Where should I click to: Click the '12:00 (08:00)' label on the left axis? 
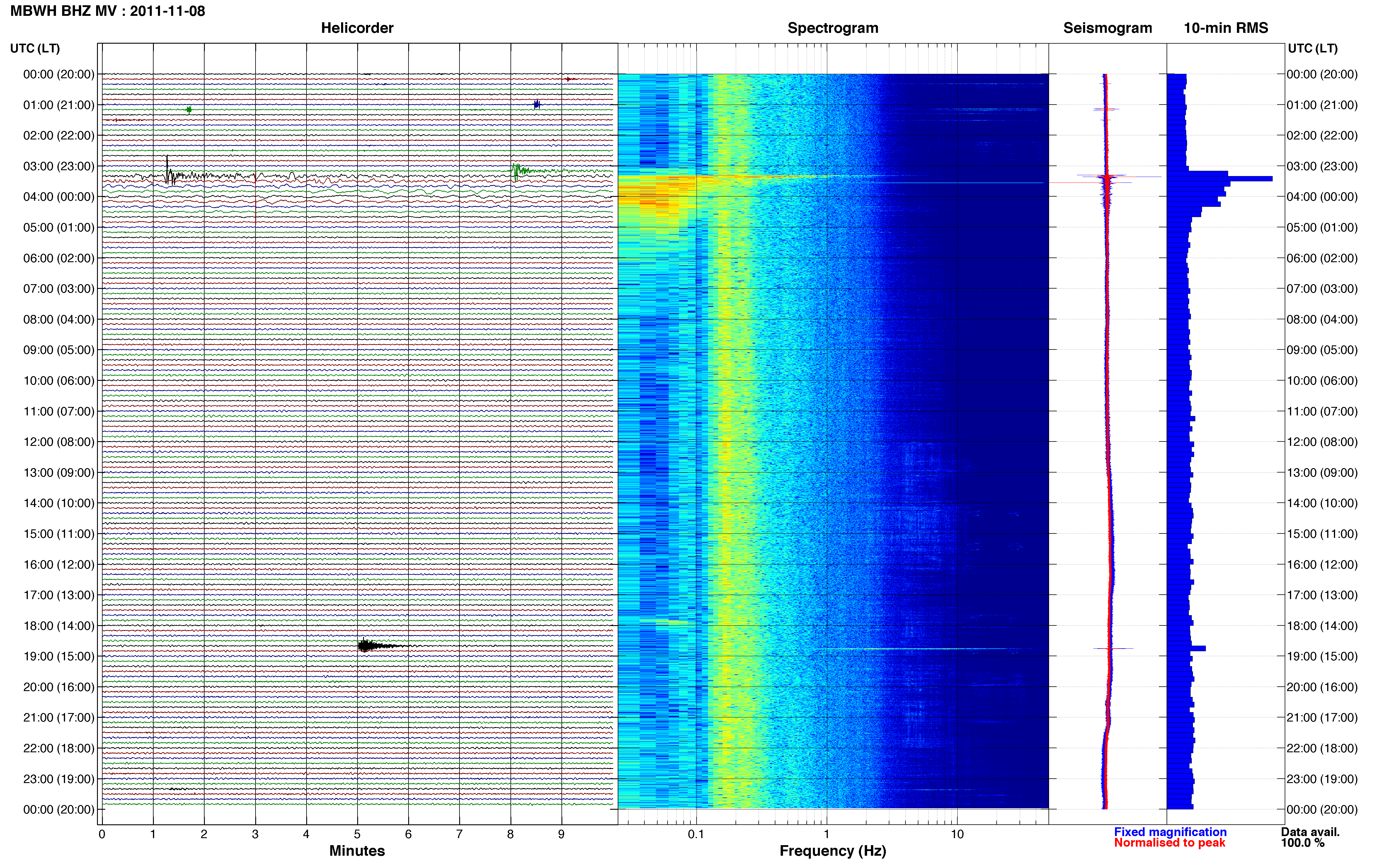(59, 442)
